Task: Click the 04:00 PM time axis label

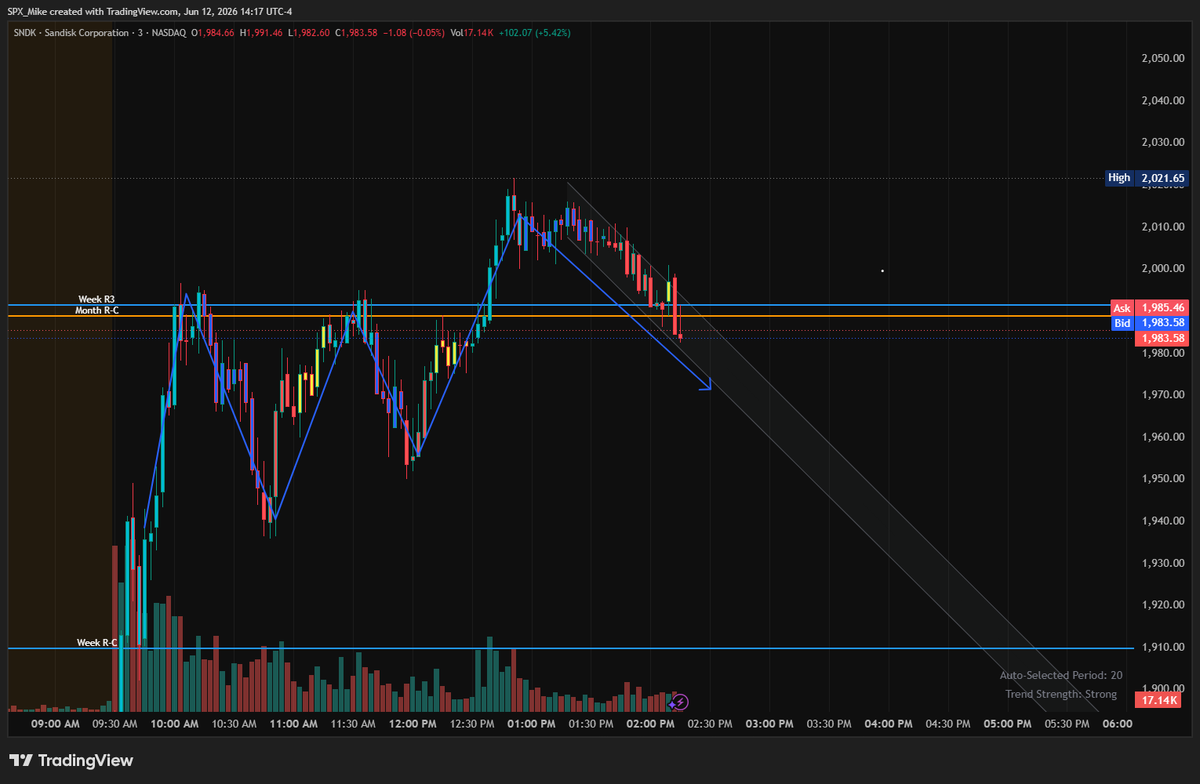Action: (888, 723)
